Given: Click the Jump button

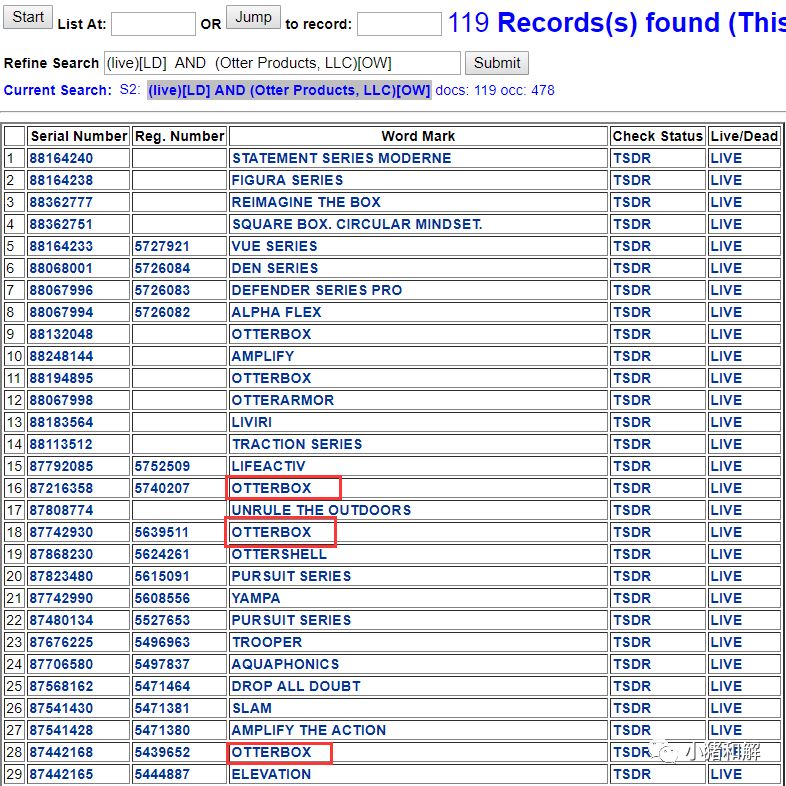Looking at the screenshot, I should [x=253, y=17].
